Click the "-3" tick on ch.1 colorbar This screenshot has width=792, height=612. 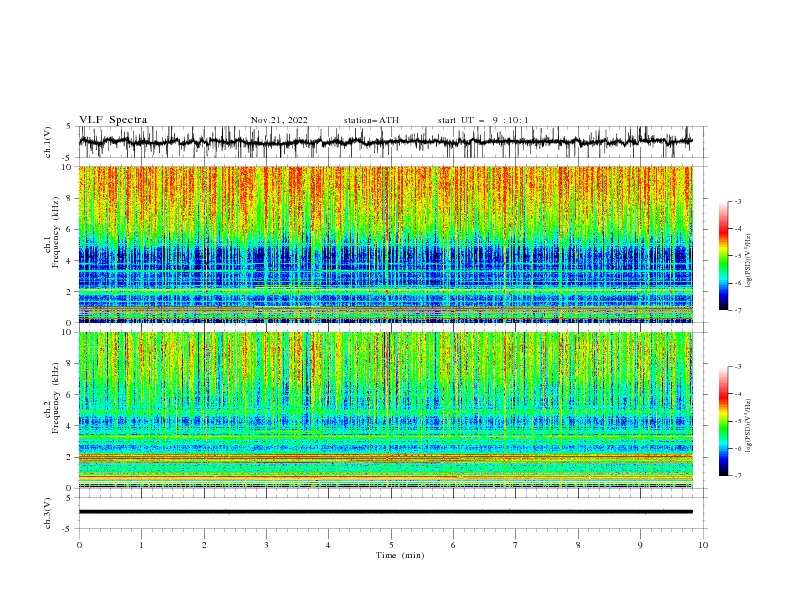737,201
